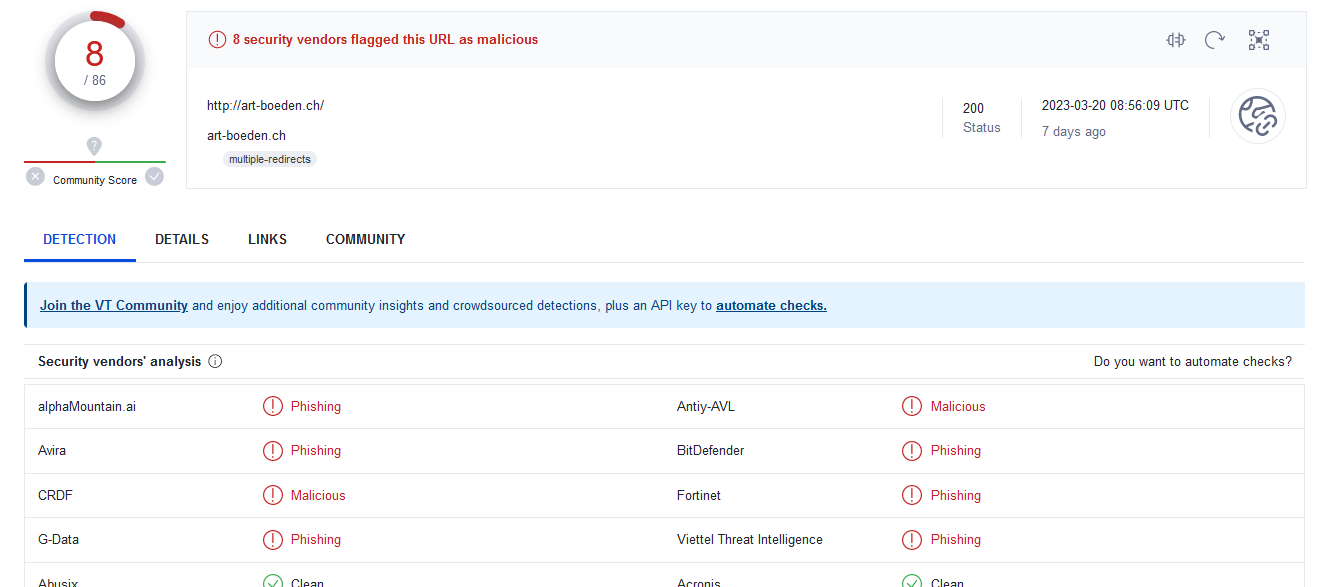Click the multiple-redirects tag

click(x=270, y=159)
